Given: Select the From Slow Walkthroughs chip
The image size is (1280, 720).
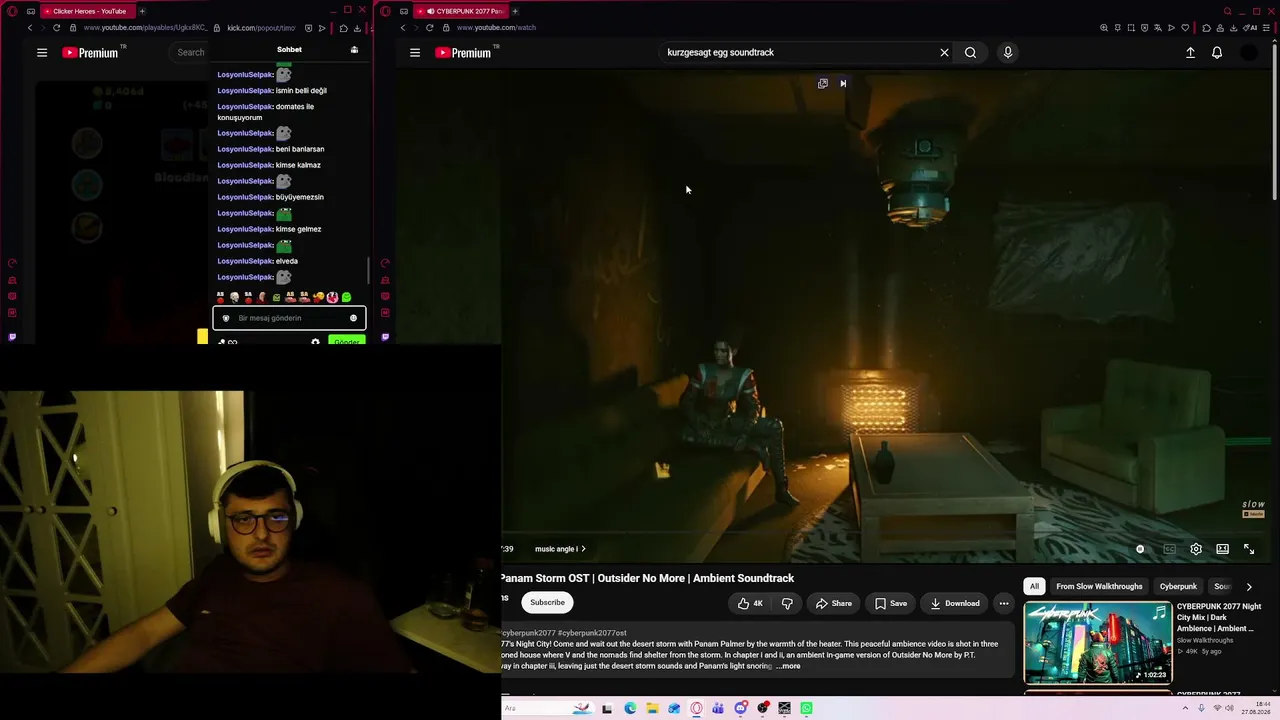Looking at the screenshot, I should click(1099, 587).
